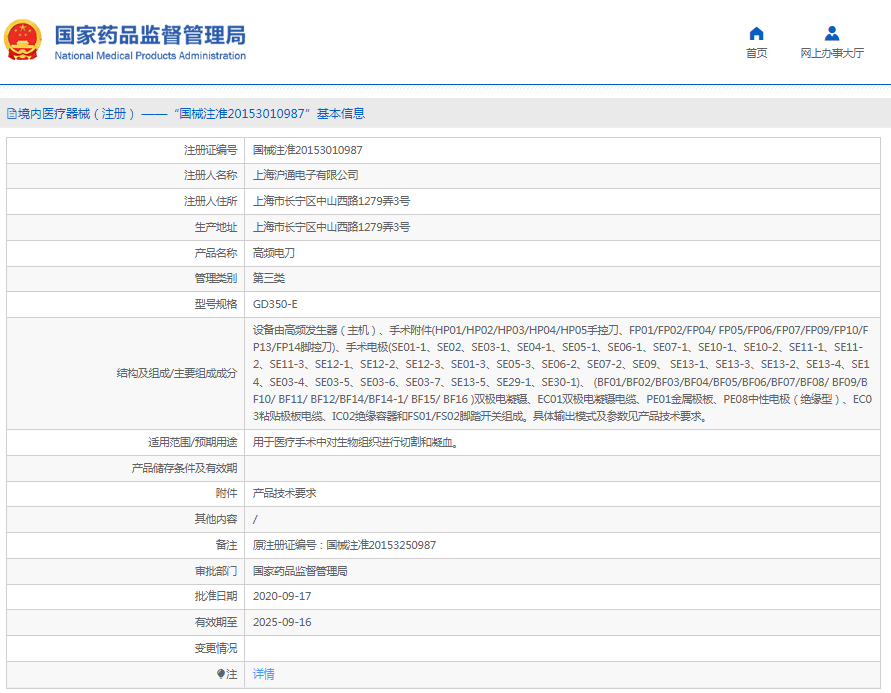Click the 适用范围/预期用途 label
The height and width of the screenshot is (693, 891).
193,442
